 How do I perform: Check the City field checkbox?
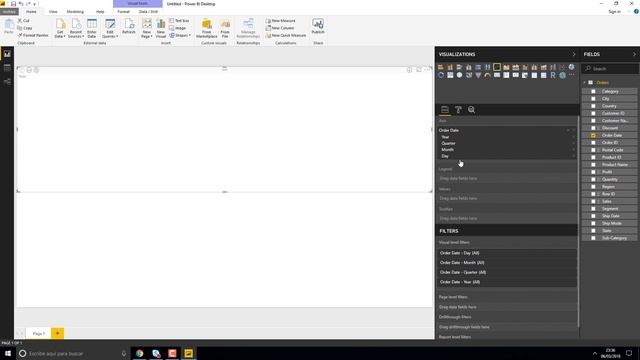[593, 99]
